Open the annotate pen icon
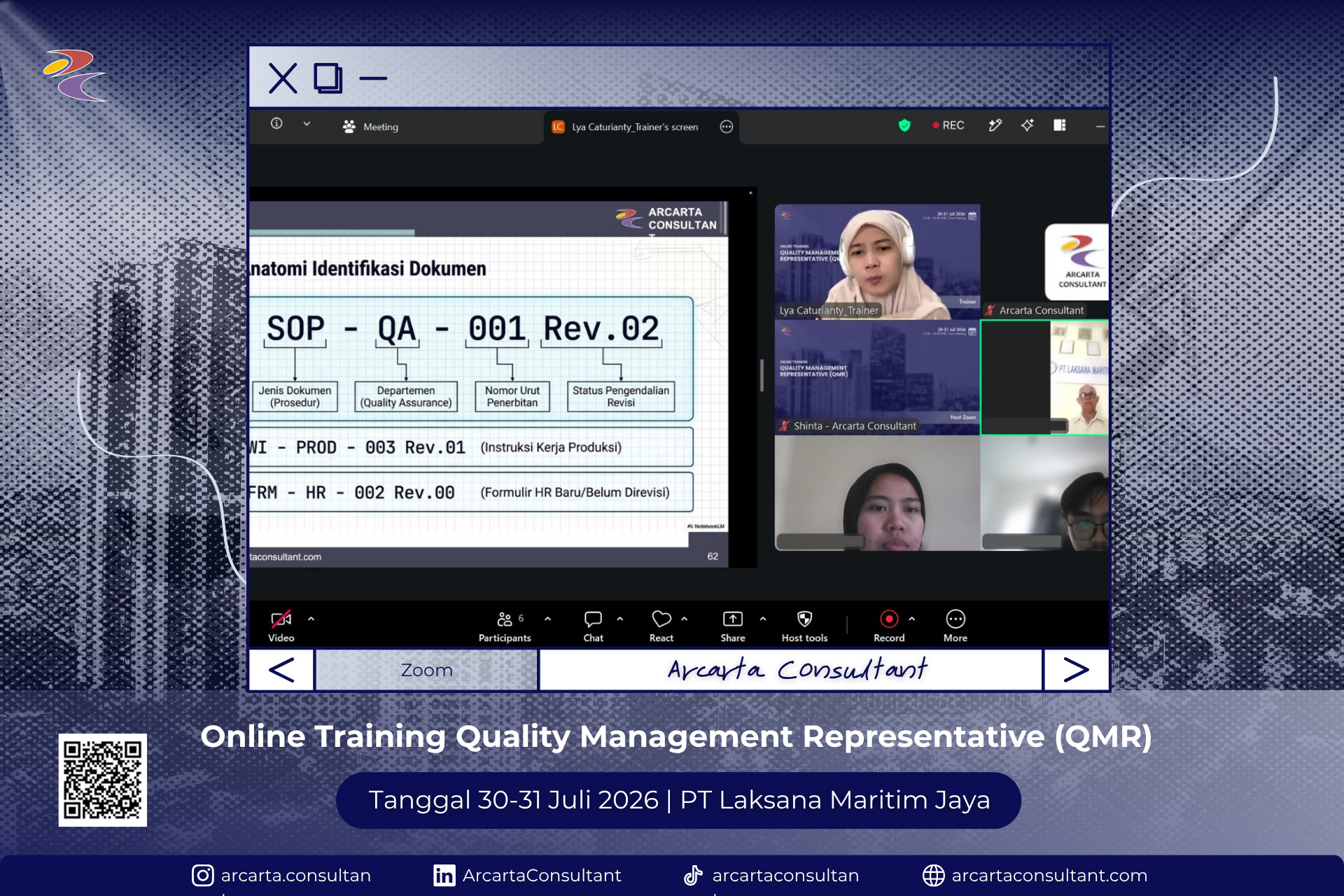1344x896 pixels. click(x=995, y=125)
